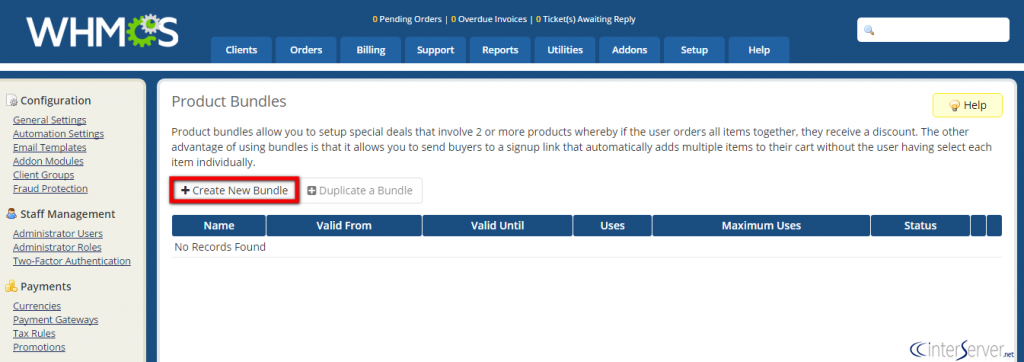Screen dimensions: 1024x362
Task: Click the Name column header
Action: click(219, 225)
